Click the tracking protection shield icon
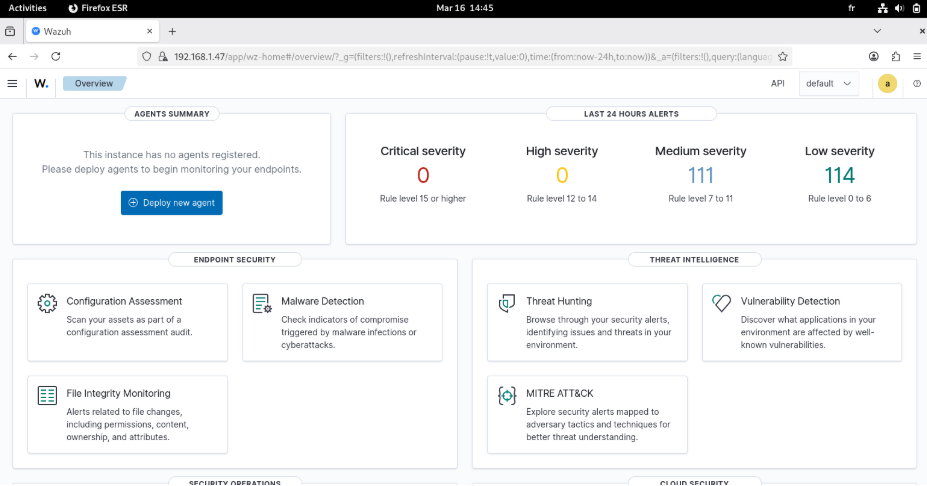 (147, 56)
